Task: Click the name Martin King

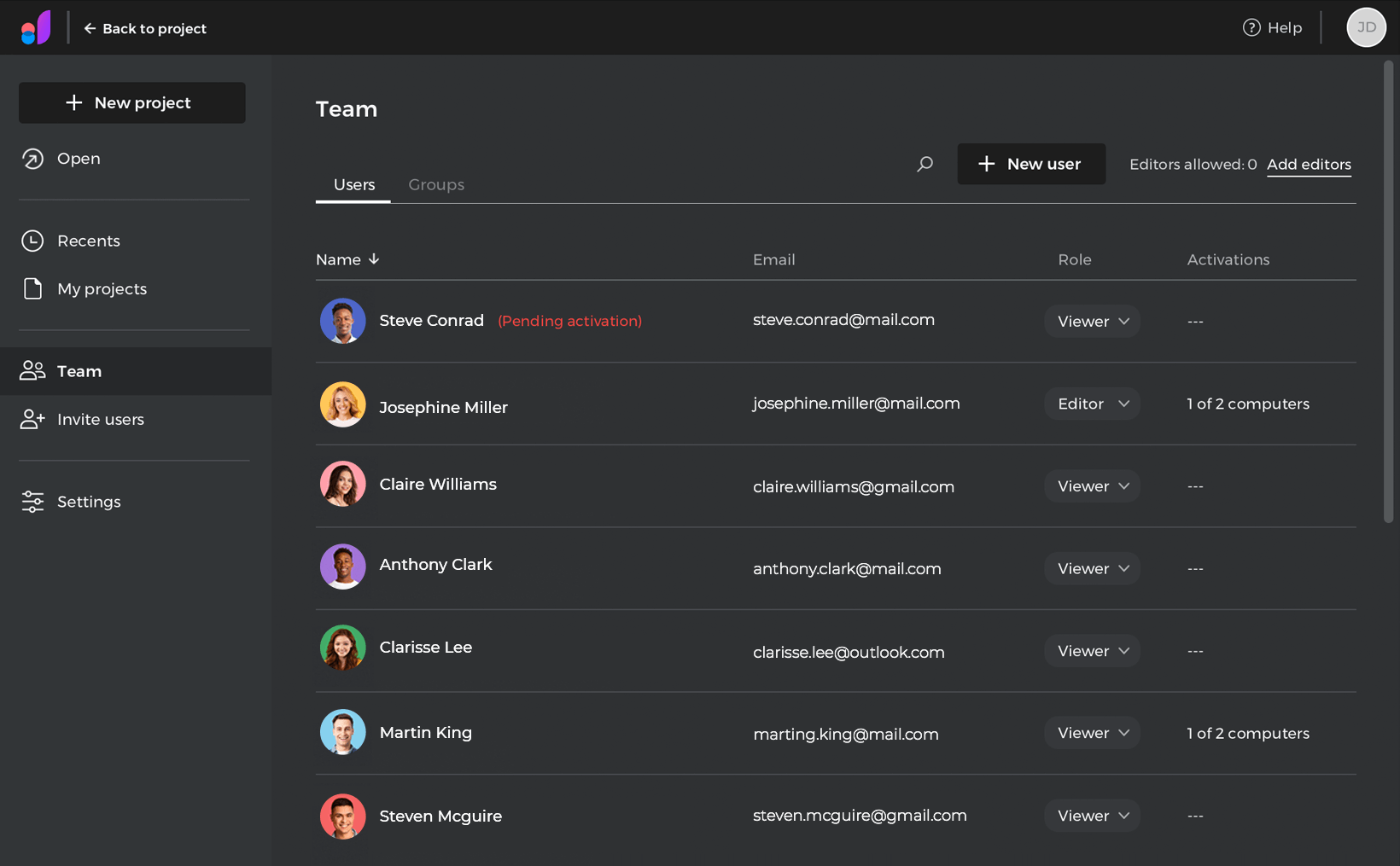Action: pyautogui.click(x=425, y=732)
